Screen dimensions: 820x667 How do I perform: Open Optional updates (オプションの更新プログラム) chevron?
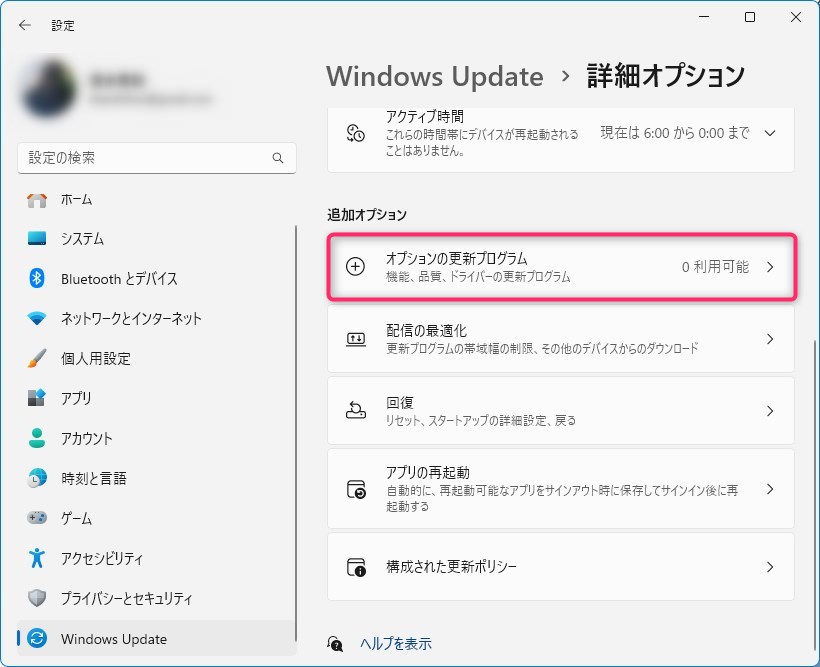pos(769,267)
